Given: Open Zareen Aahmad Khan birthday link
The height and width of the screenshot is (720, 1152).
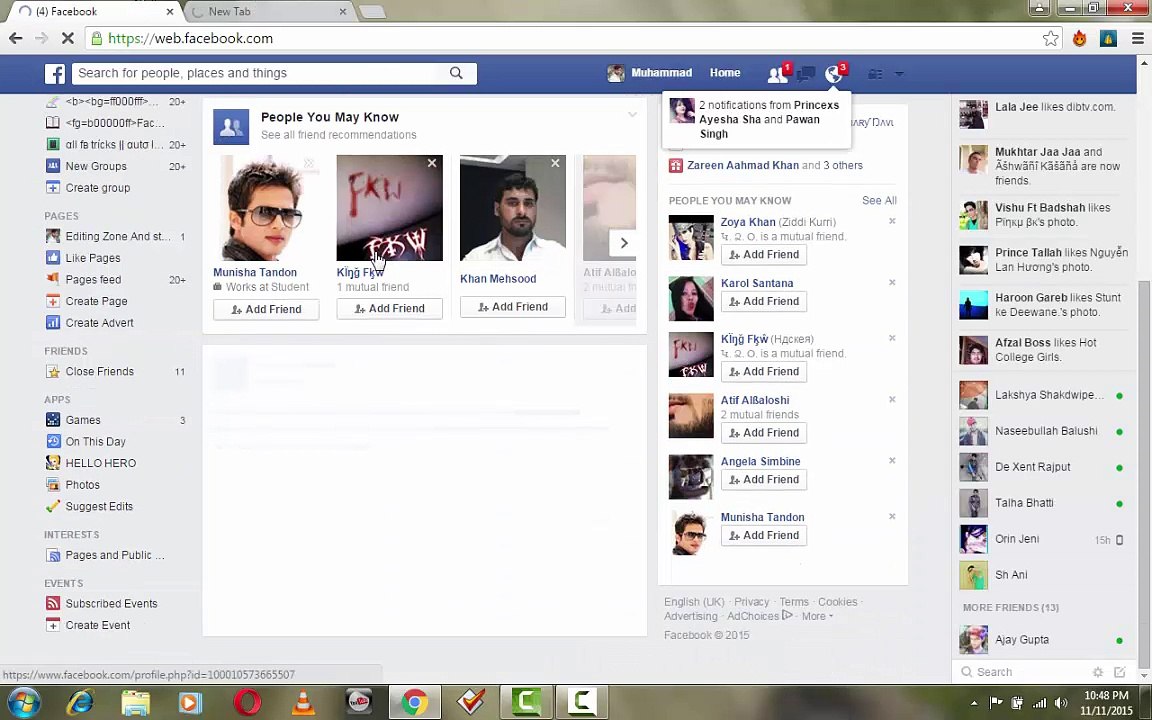Looking at the screenshot, I should [x=743, y=165].
